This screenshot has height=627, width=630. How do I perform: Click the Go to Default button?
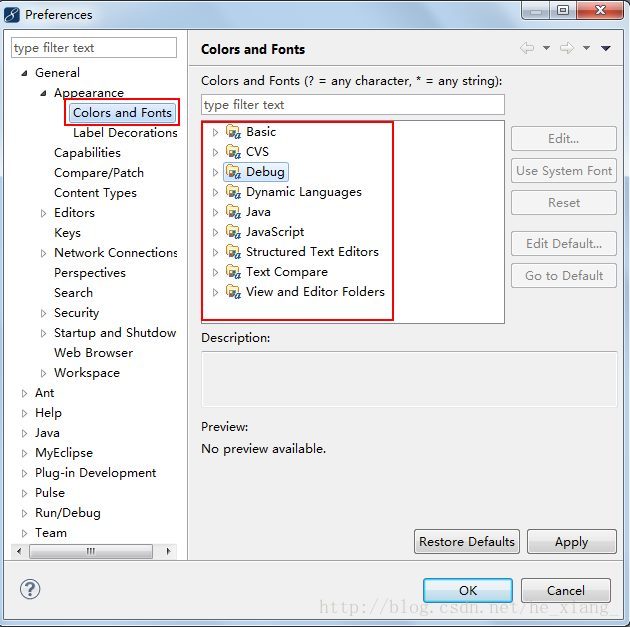564,276
